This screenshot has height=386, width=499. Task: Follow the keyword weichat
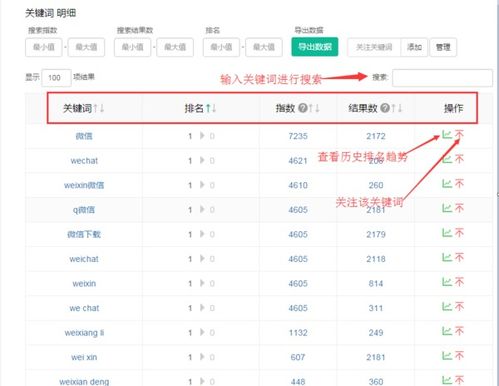pyautogui.click(x=459, y=257)
